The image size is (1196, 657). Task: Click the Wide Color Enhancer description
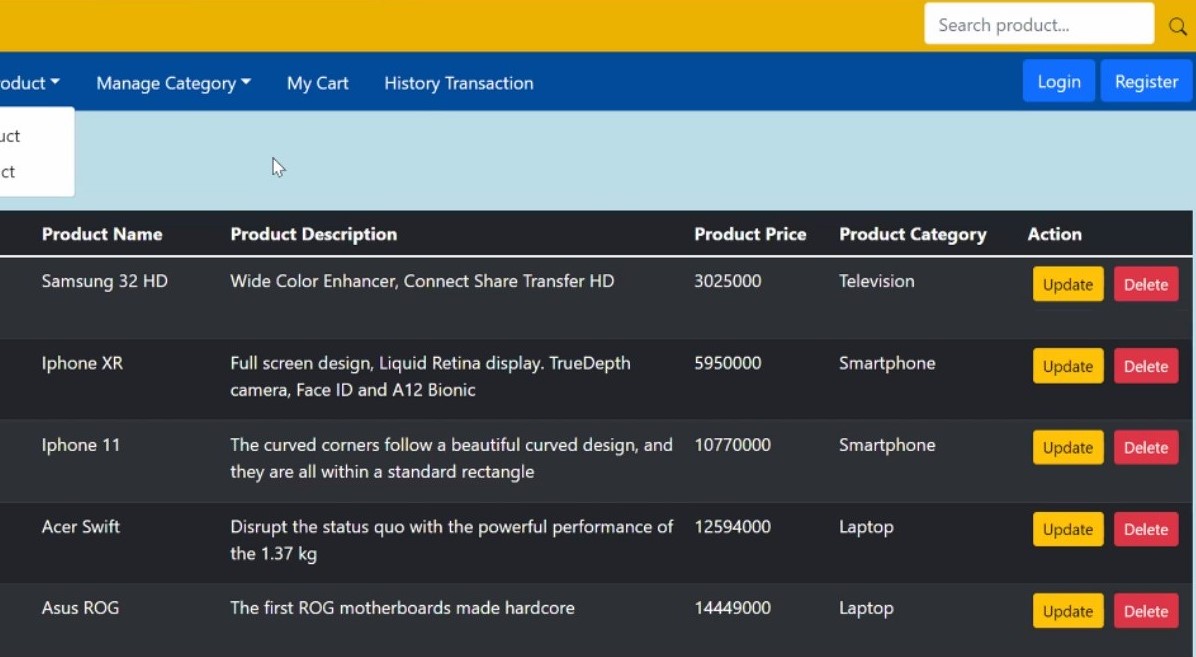click(x=422, y=281)
